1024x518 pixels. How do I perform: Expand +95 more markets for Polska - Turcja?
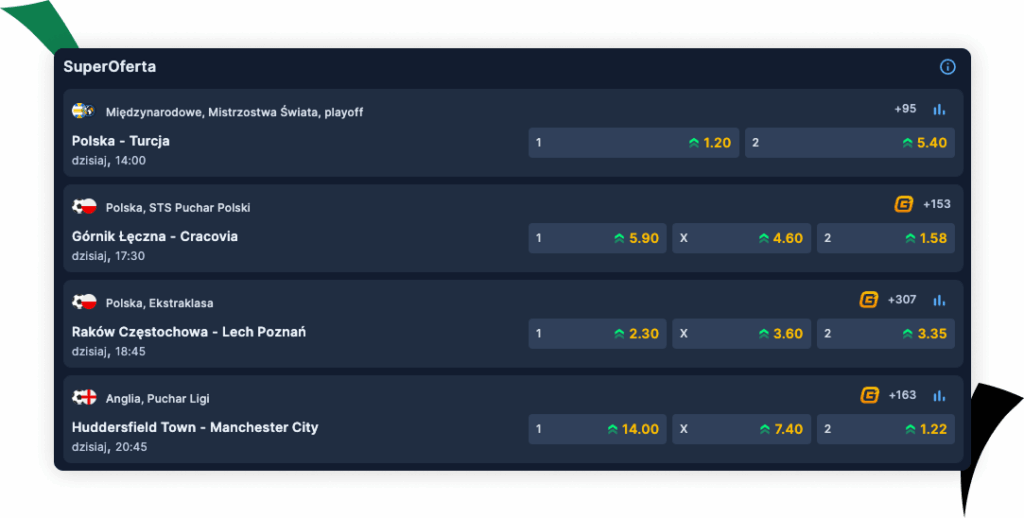(905, 109)
